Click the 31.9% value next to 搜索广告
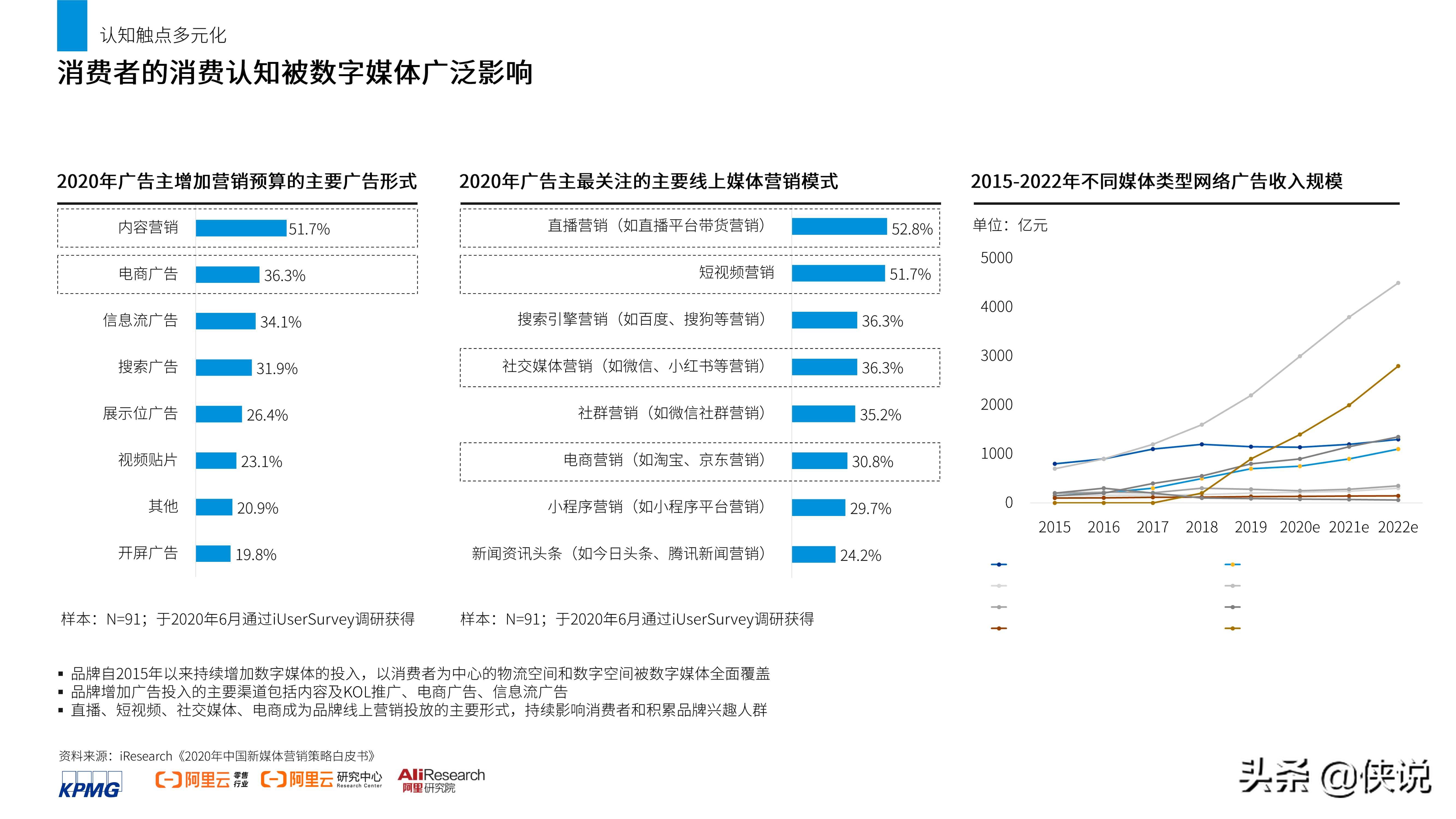Image resolution: width=1456 pixels, height=819 pixels. coord(277,369)
